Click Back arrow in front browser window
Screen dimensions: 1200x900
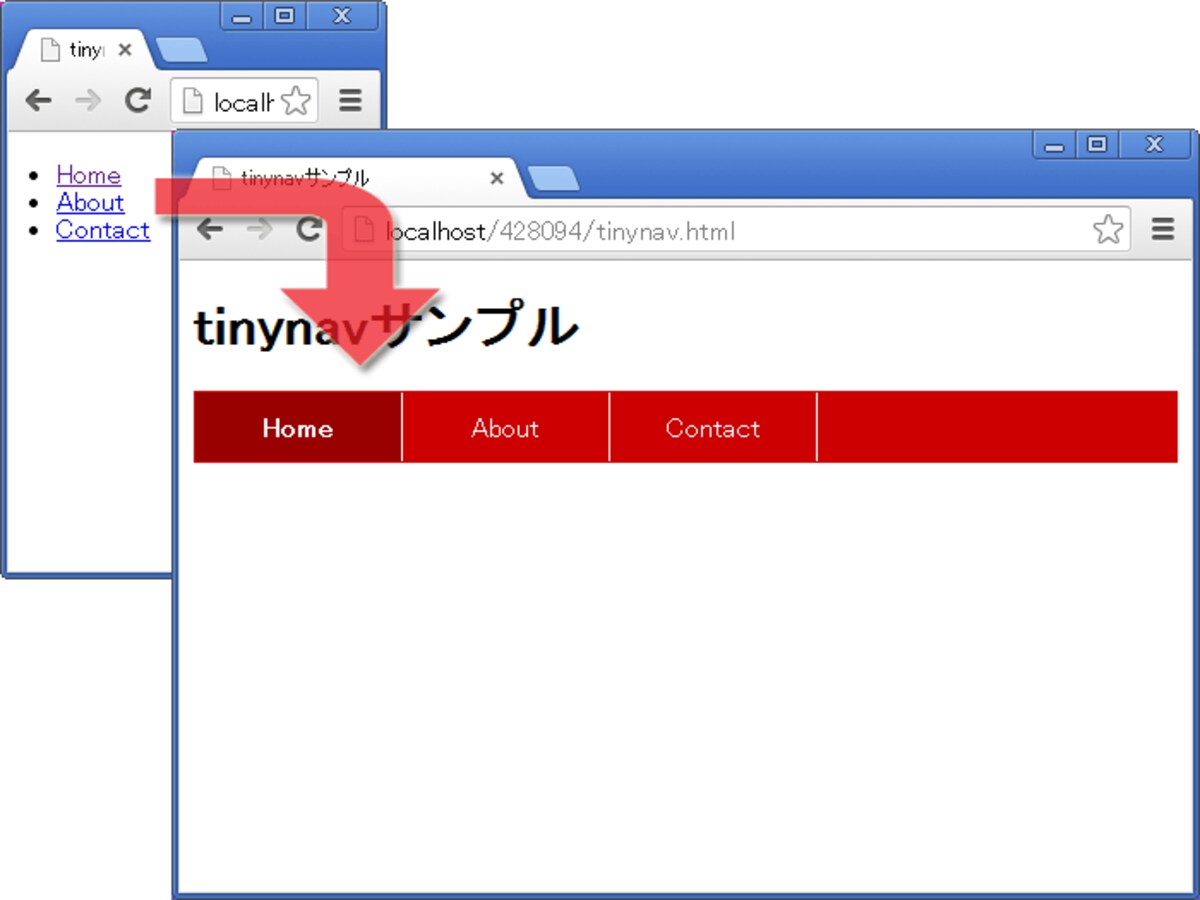[209, 230]
